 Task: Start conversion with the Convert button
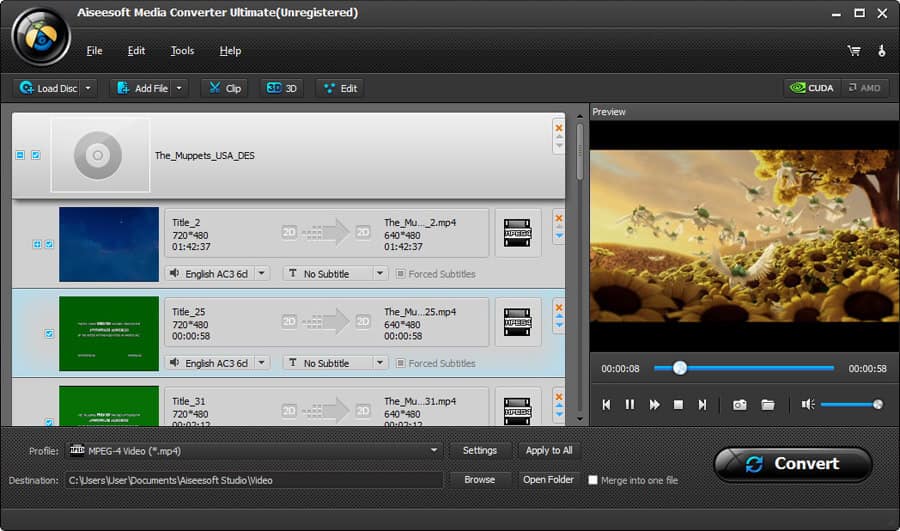[x=793, y=464]
